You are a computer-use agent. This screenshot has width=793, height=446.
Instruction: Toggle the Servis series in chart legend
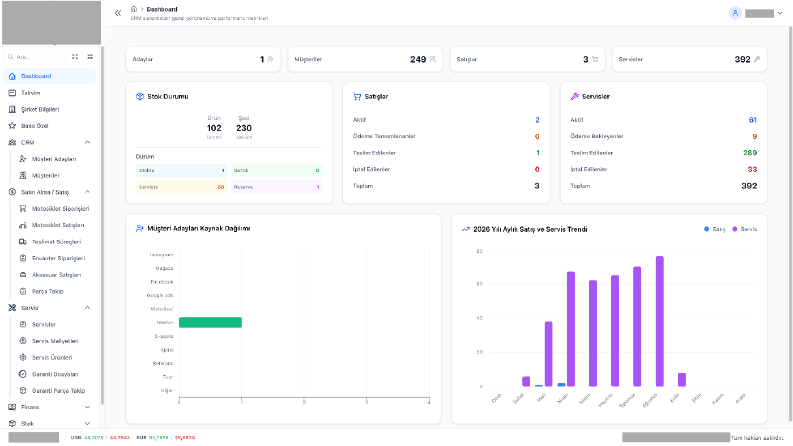744,229
